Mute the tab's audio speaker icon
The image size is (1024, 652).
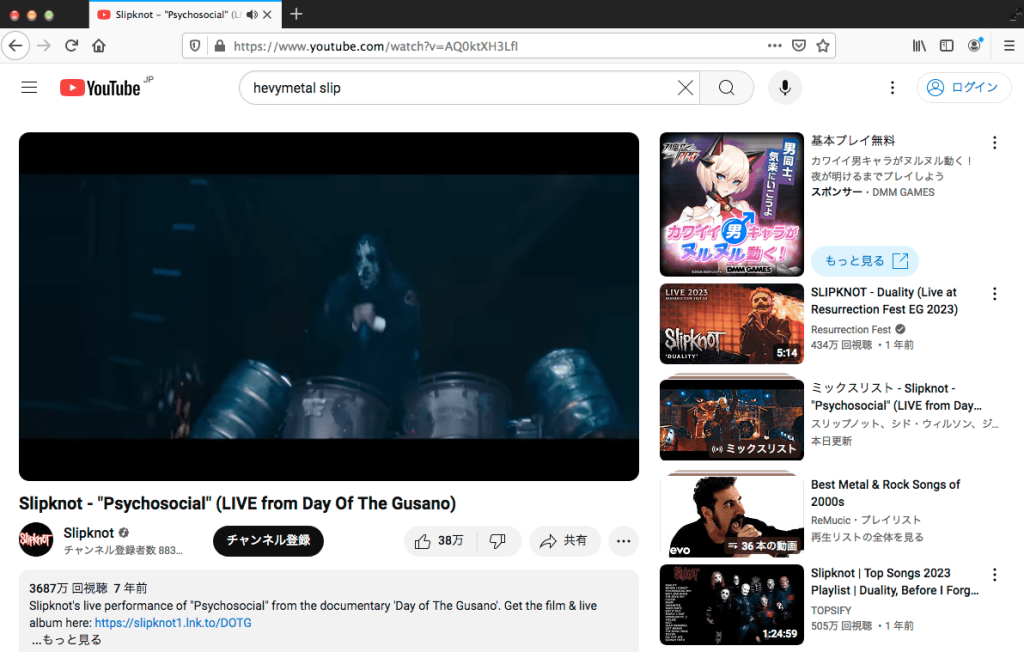point(252,14)
